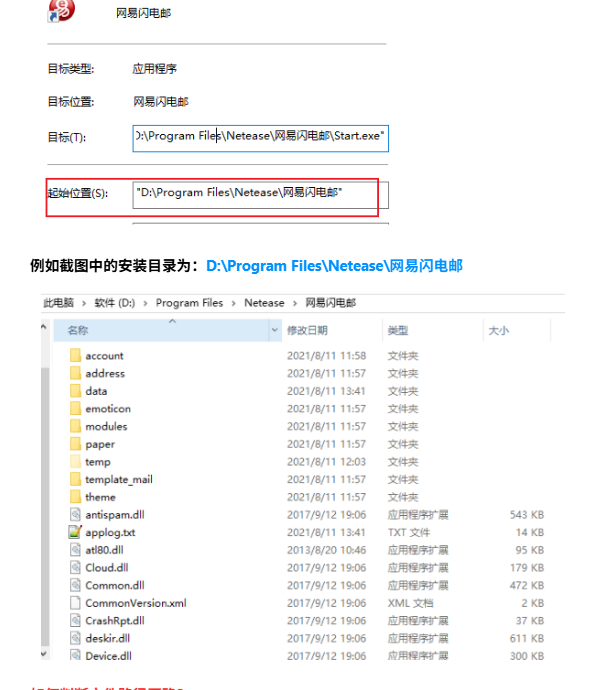Viewport: 598px width, 690px height.
Task: Click the Device.dll file icon
Action: tap(75, 655)
